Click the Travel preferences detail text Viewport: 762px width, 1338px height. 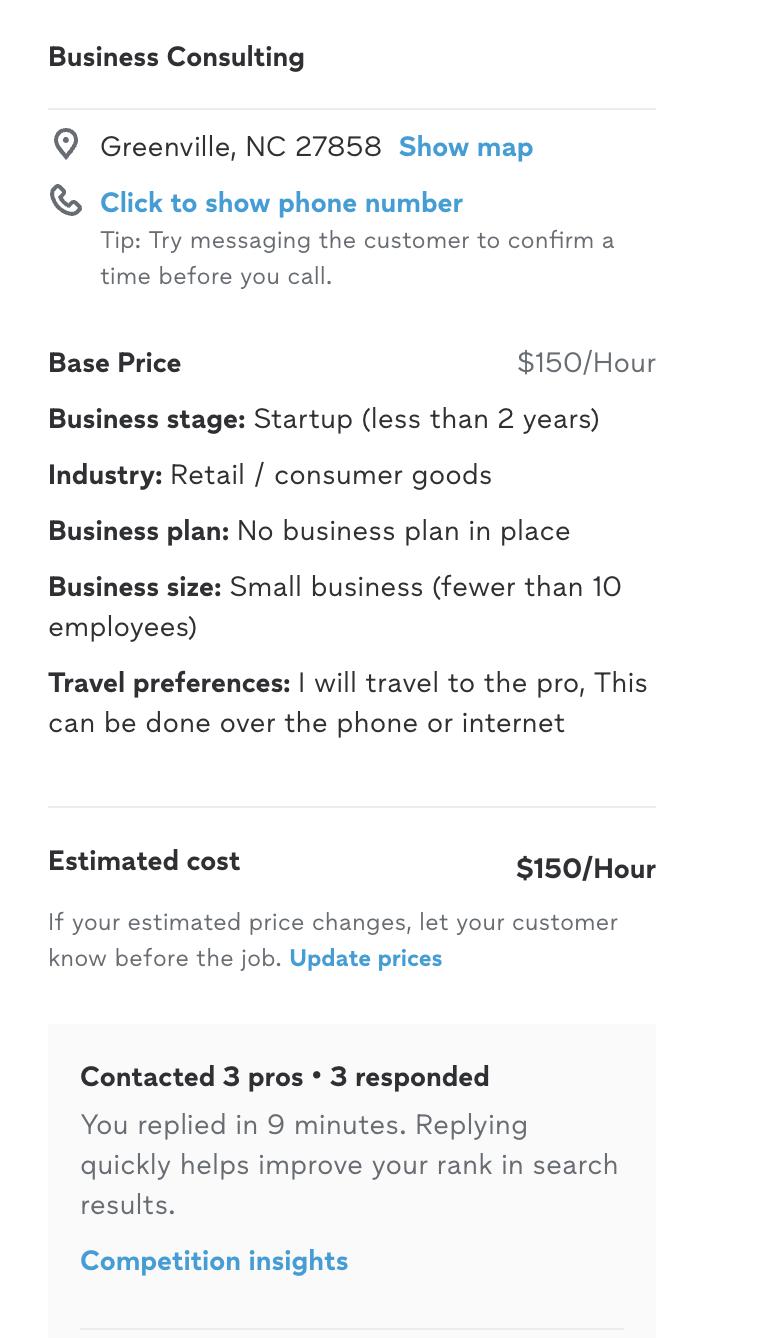tap(347, 702)
